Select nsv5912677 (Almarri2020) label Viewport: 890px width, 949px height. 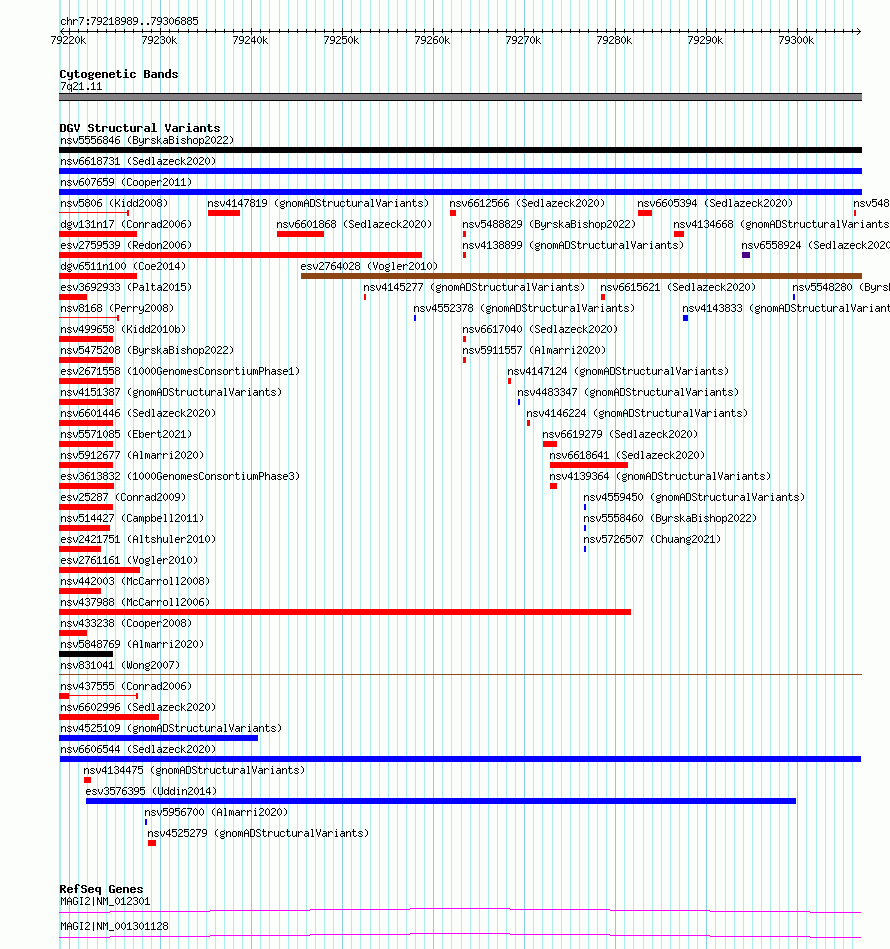[x=132, y=455]
